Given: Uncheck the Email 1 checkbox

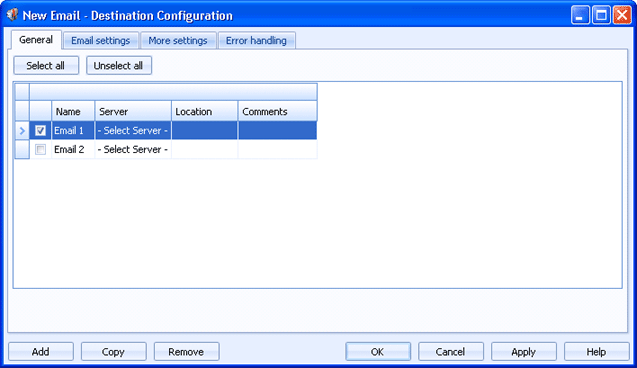Looking at the screenshot, I should (x=40, y=130).
